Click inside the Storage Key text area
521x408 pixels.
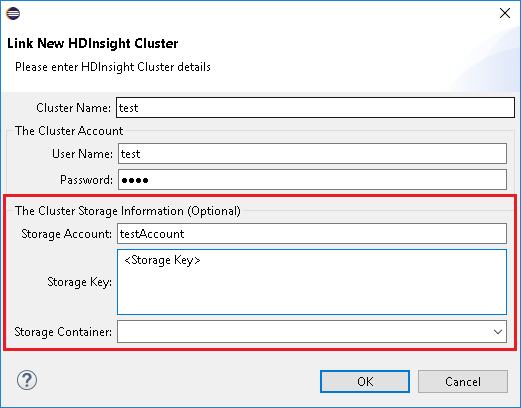[312, 282]
